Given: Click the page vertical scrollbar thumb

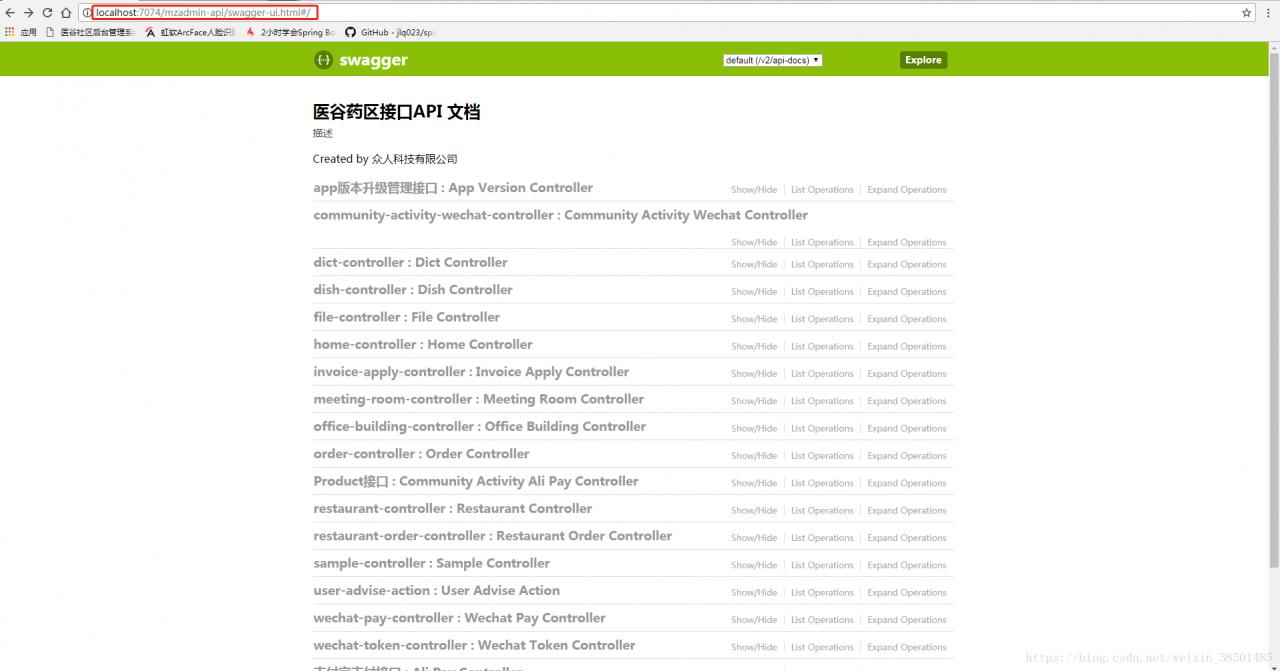Looking at the screenshot, I should (1274, 310).
